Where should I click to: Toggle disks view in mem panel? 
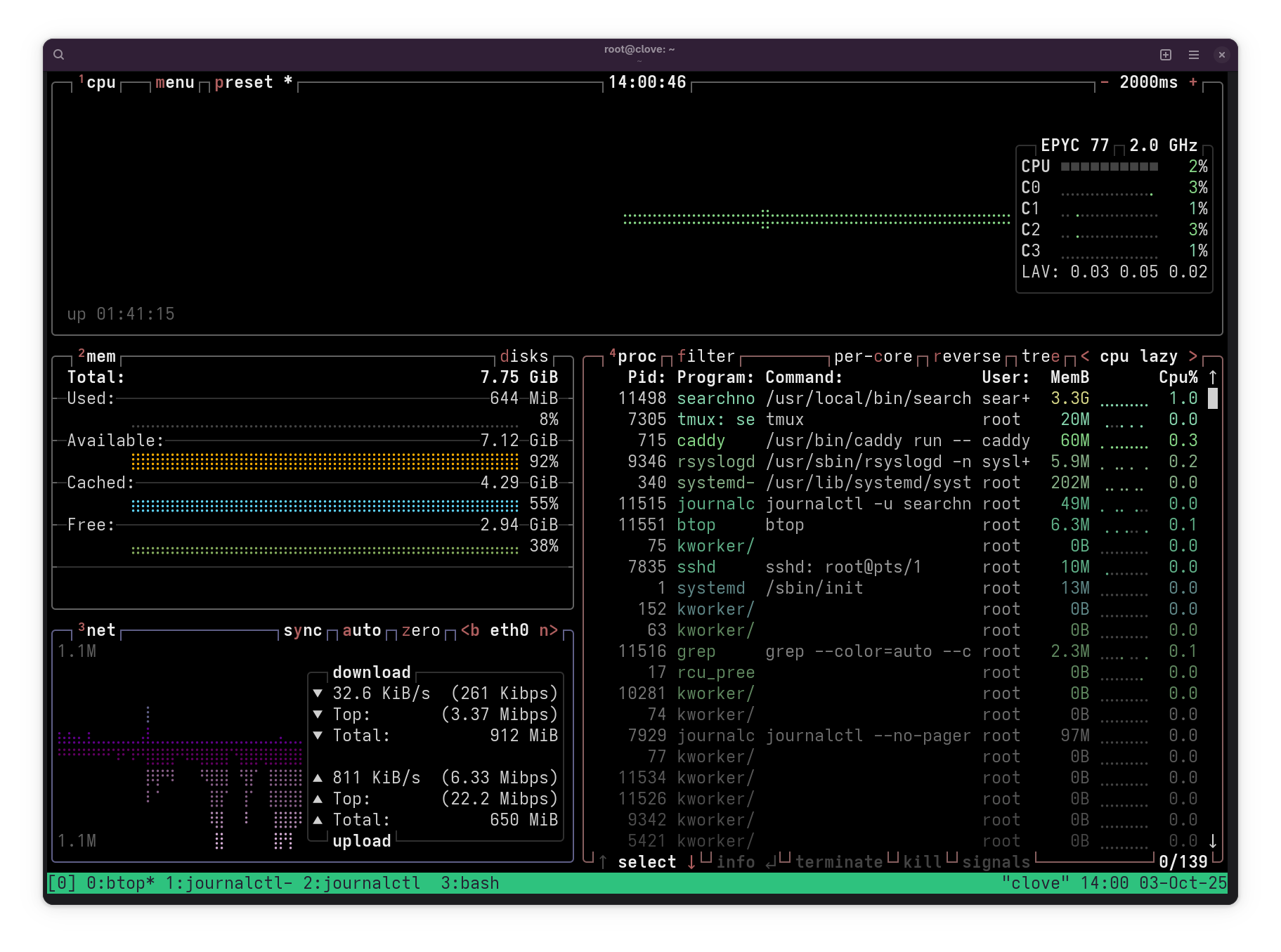pyautogui.click(x=524, y=356)
